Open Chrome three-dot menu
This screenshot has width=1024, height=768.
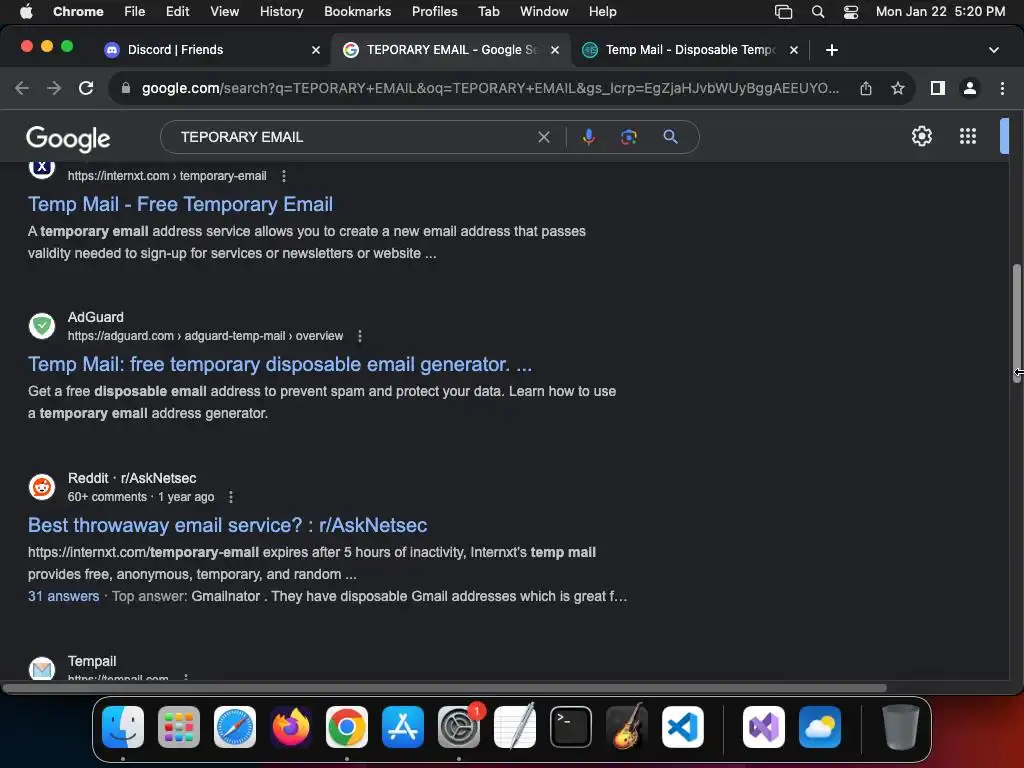click(x=1002, y=88)
